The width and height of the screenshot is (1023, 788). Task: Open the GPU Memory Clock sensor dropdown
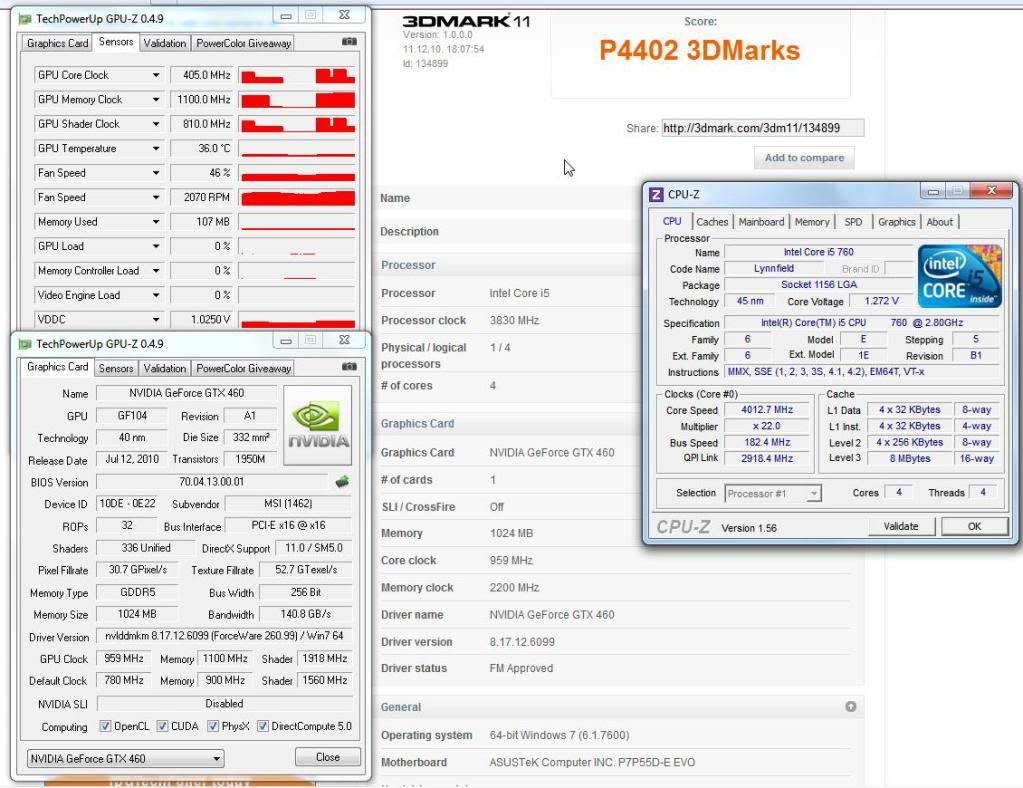coord(156,100)
